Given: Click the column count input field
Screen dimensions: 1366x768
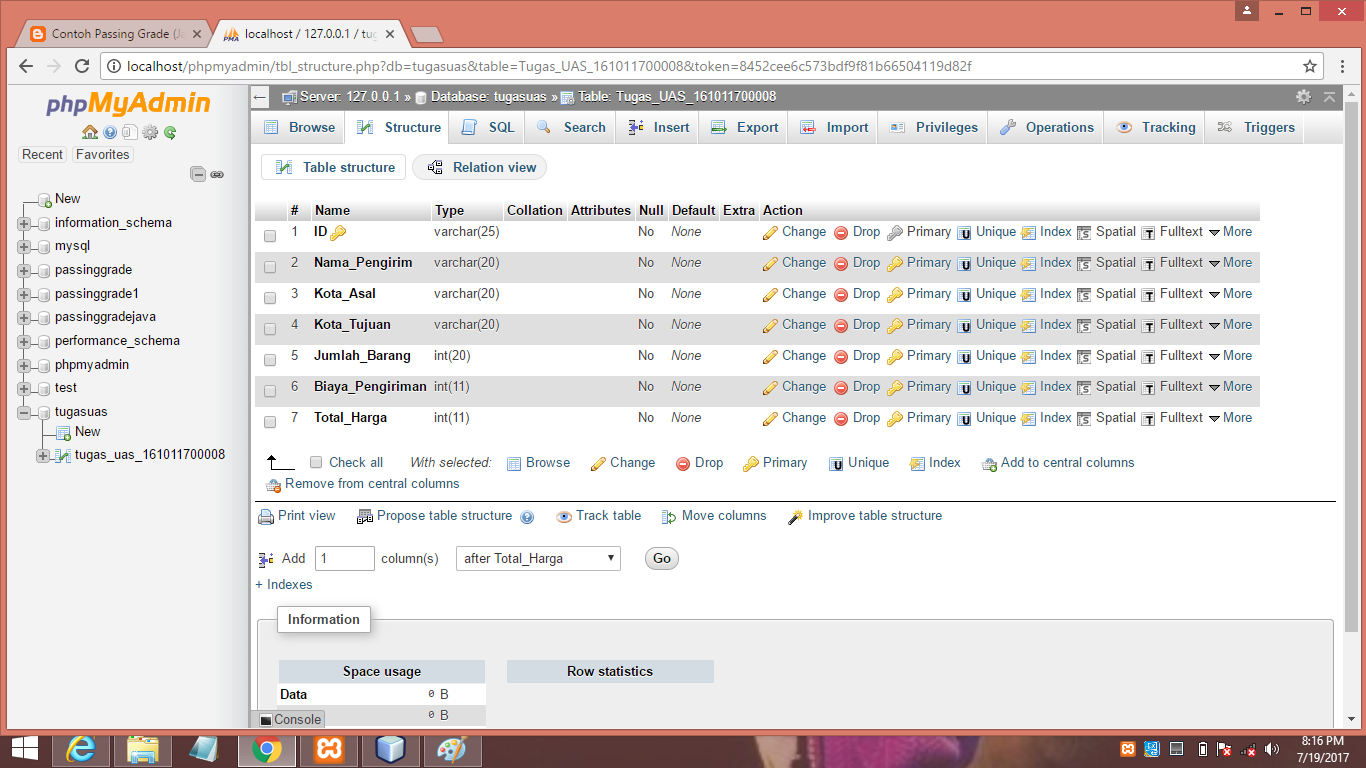Looking at the screenshot, I should point(344,558).
